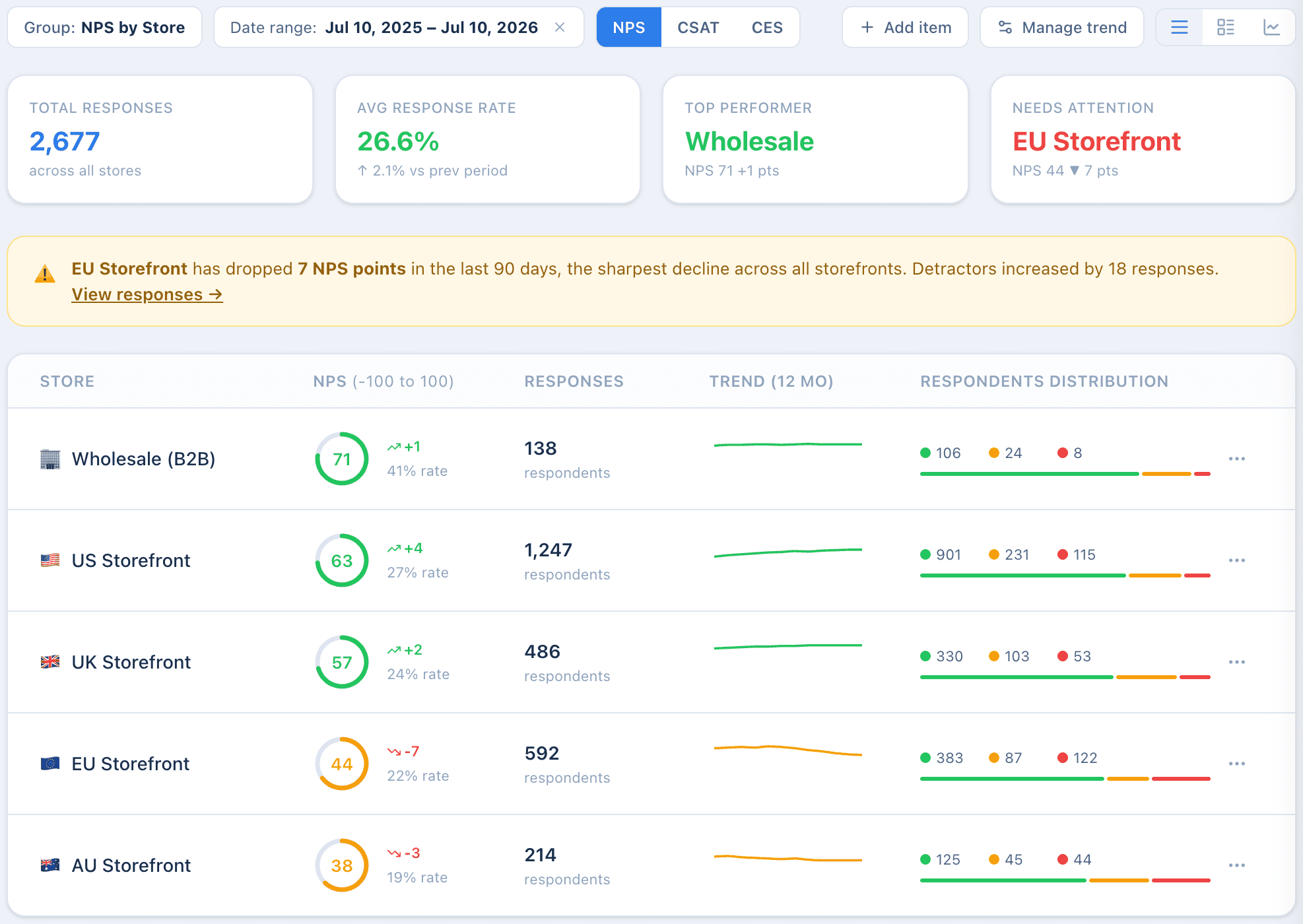
Task: Click the 901 promoters count
Action: pyautogui.click(x=949, y=554)
